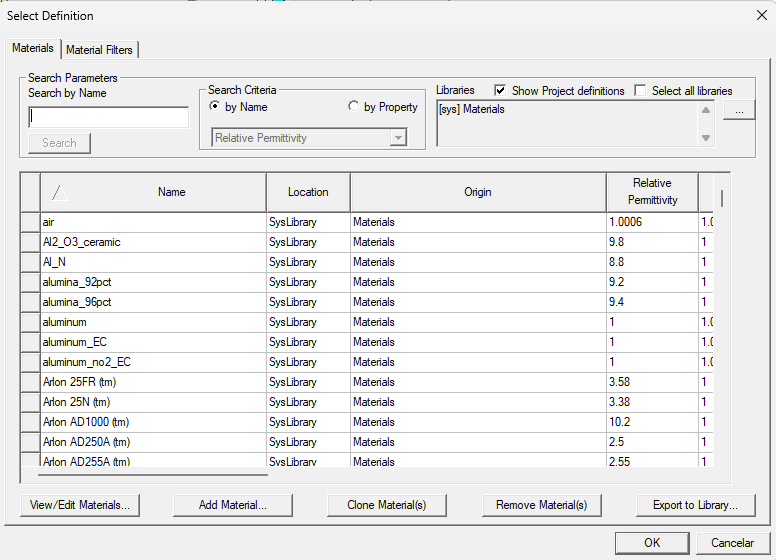Toggle Show Project definitions checkbox
The height and width of the screenshot is (560, 776).
500,91
